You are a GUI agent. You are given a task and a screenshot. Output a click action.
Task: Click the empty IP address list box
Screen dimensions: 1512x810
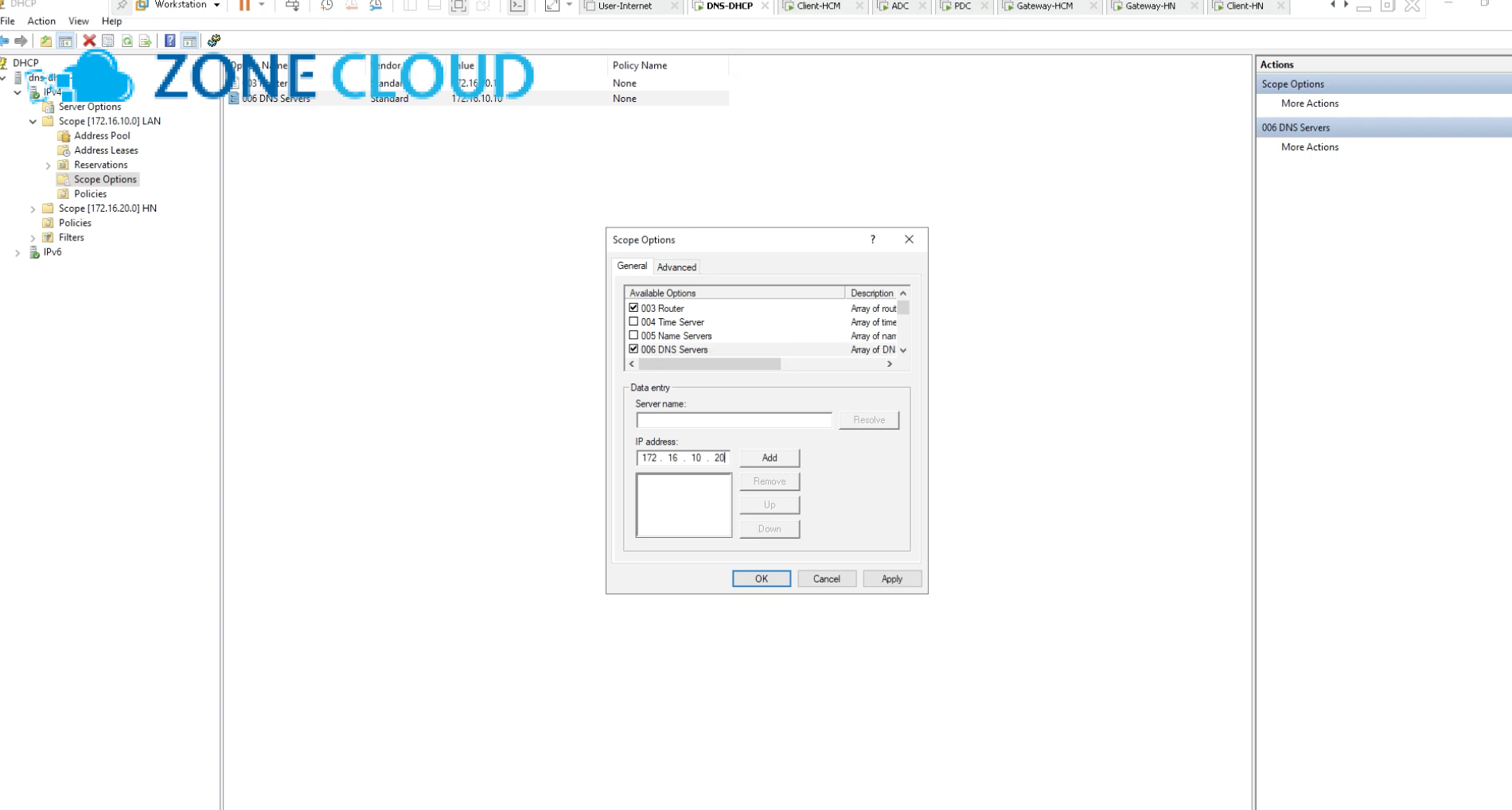pyautogui.click(x=684, y=505)
